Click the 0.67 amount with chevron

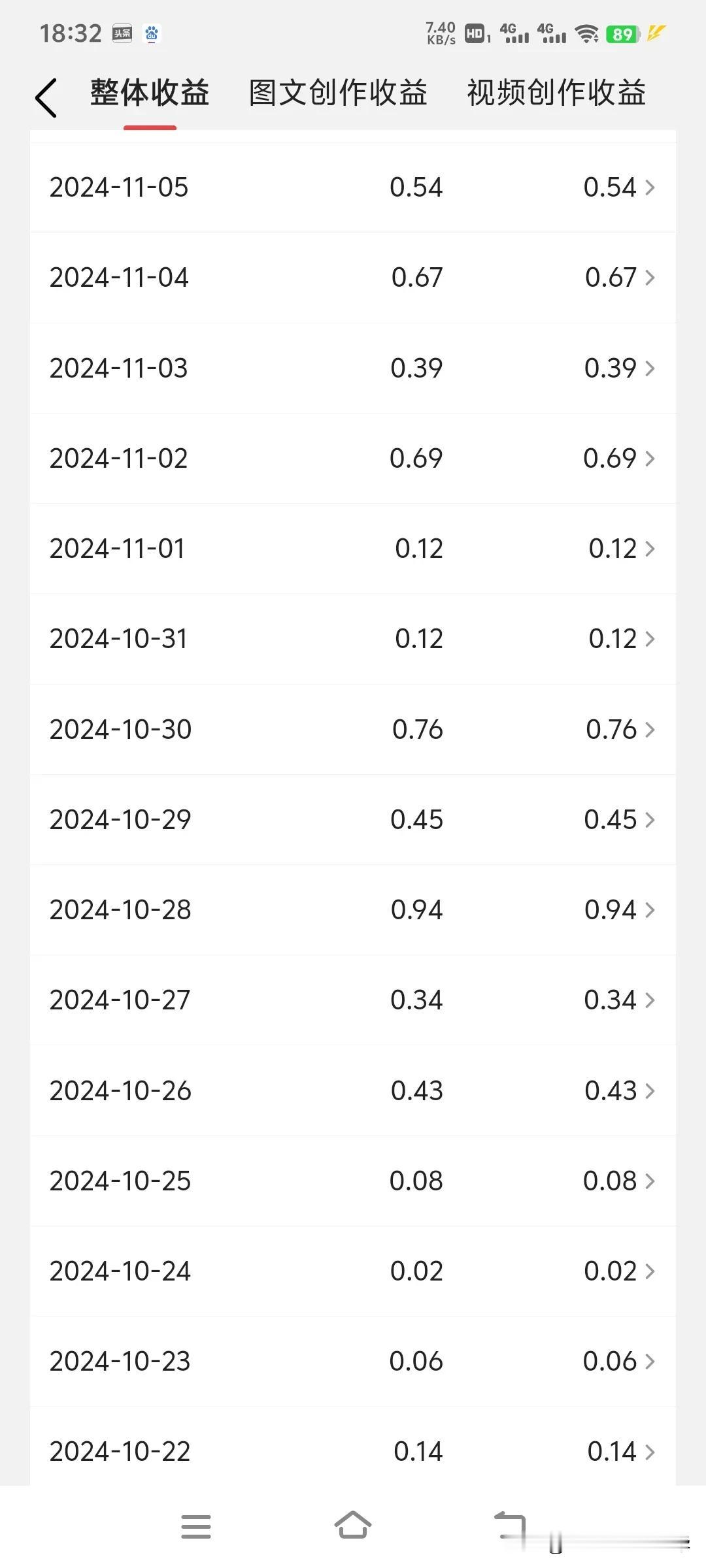[x=620, y=278]
